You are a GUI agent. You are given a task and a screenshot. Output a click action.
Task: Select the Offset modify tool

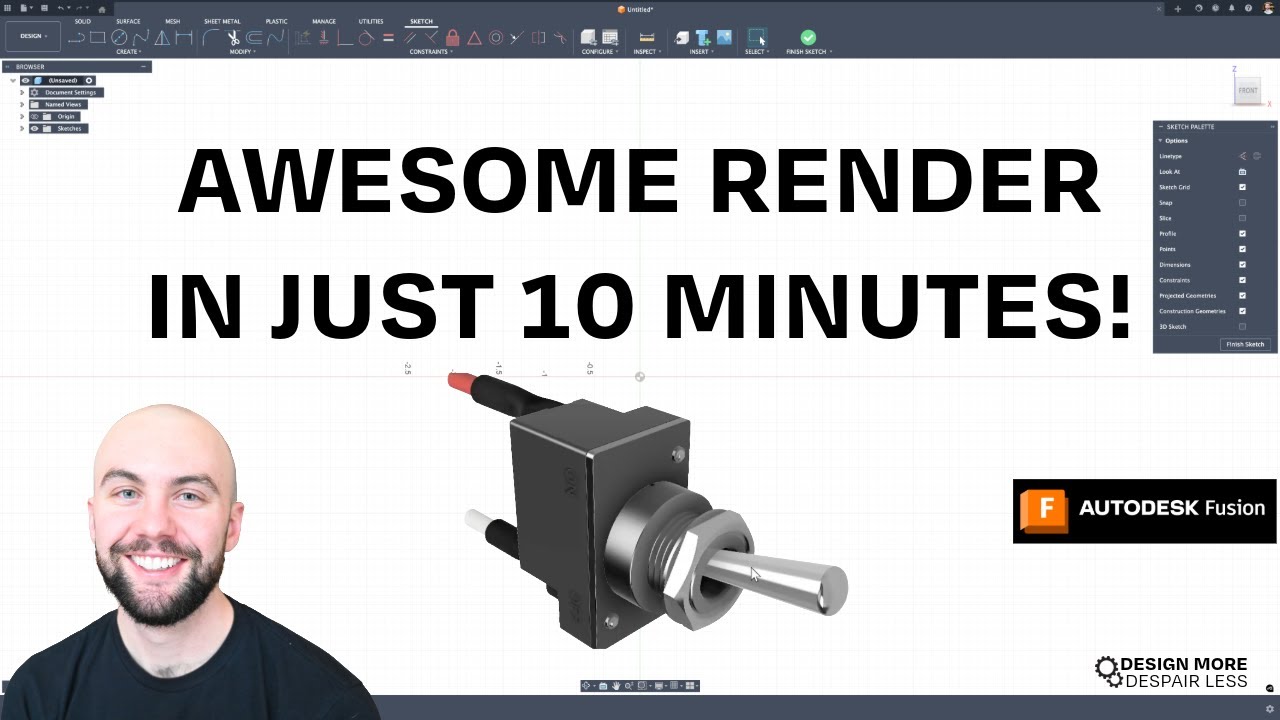[254, 38]
